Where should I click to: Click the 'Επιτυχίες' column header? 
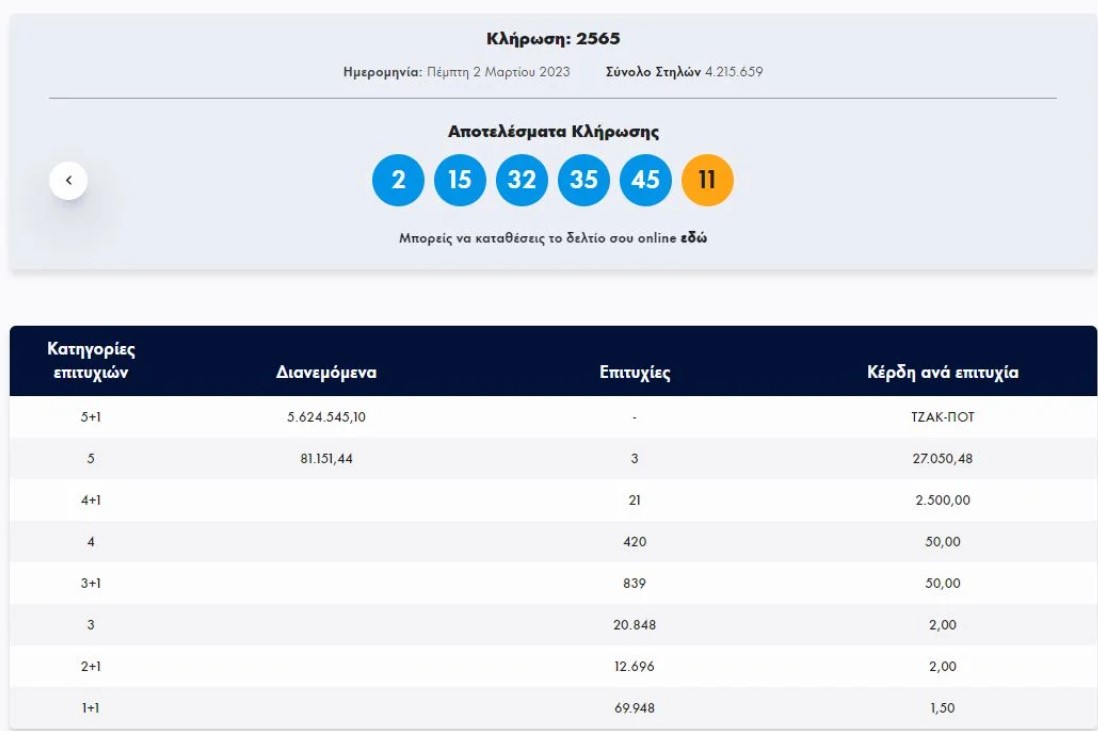click(634, 373)
